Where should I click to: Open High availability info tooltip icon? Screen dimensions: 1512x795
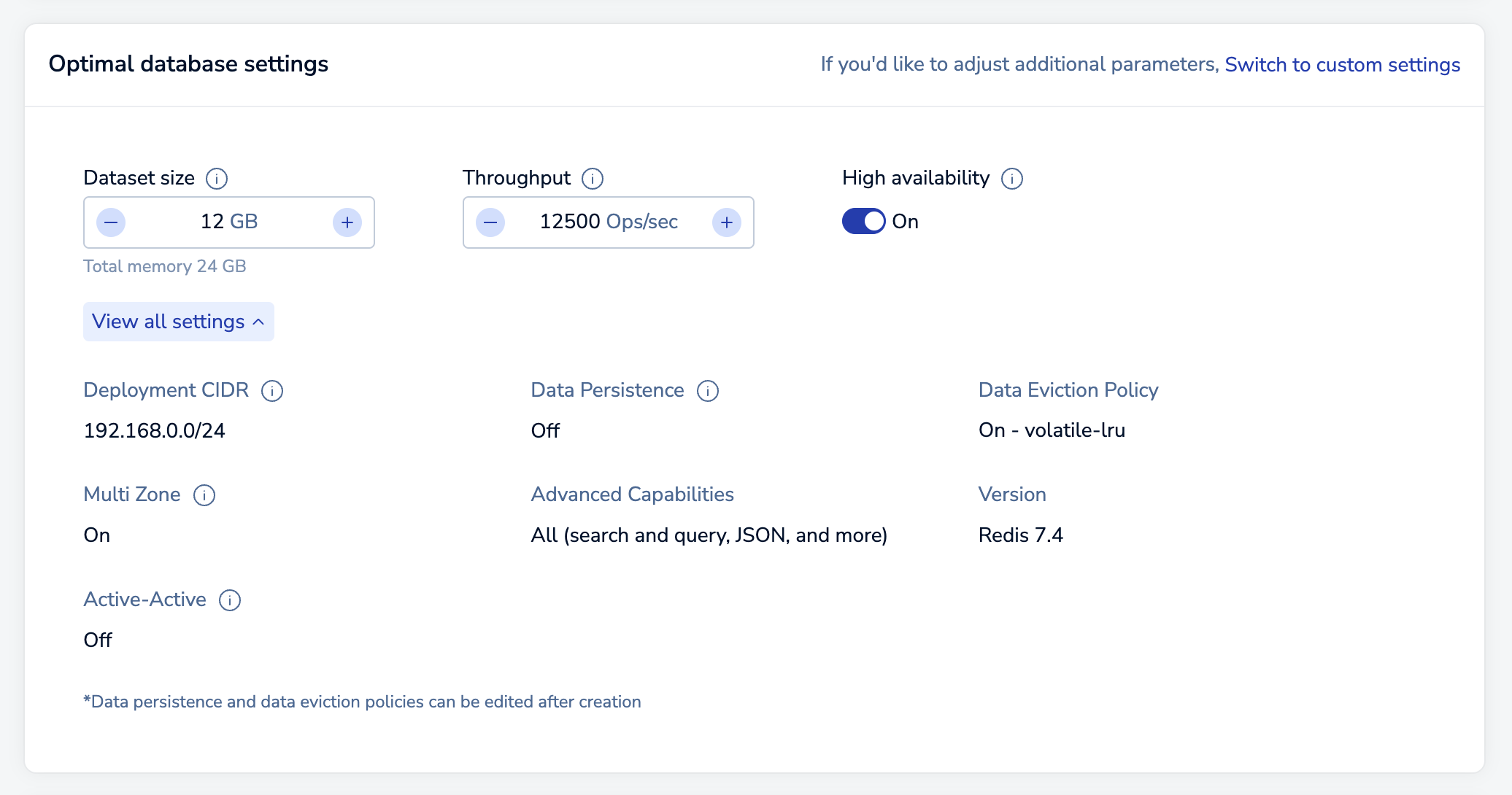coord(1012,179)
